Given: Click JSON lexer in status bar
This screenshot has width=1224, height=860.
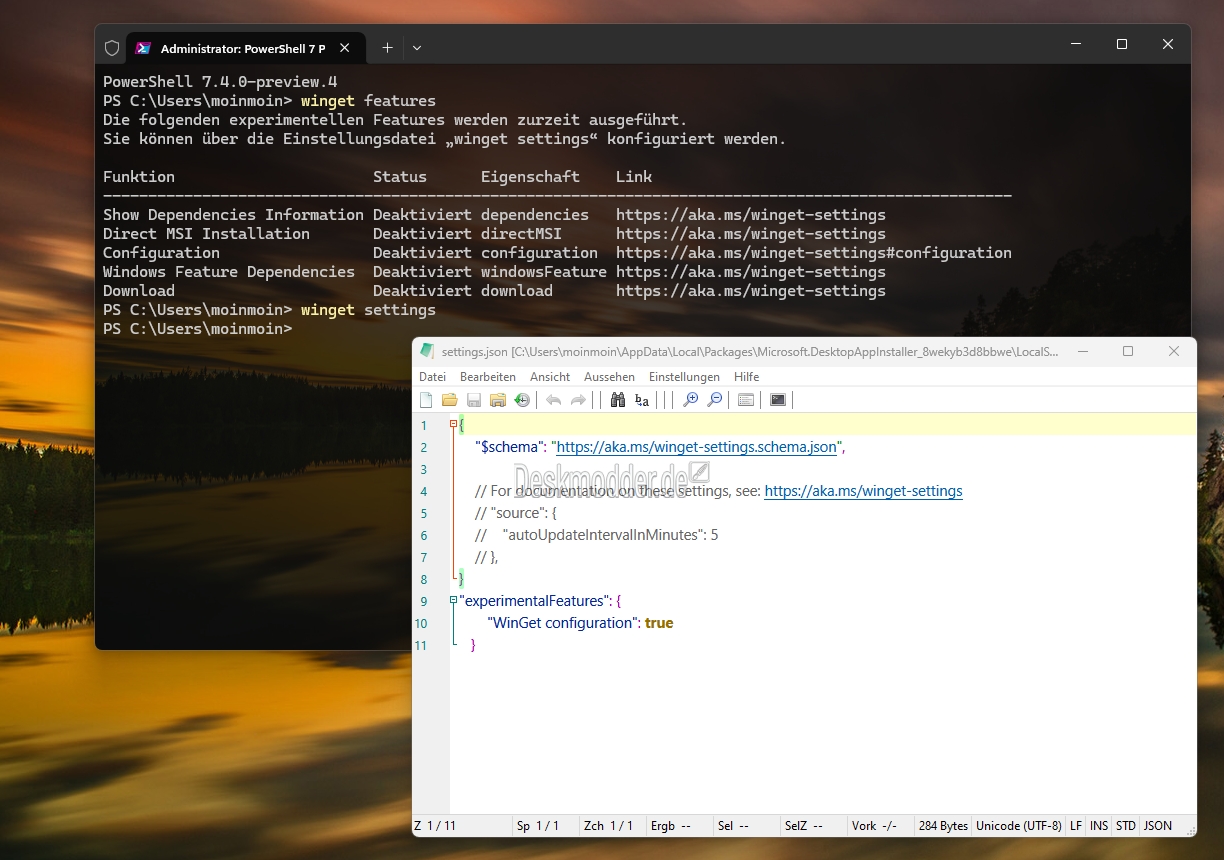Looking at the screenshot, I should coord(1158,826).
